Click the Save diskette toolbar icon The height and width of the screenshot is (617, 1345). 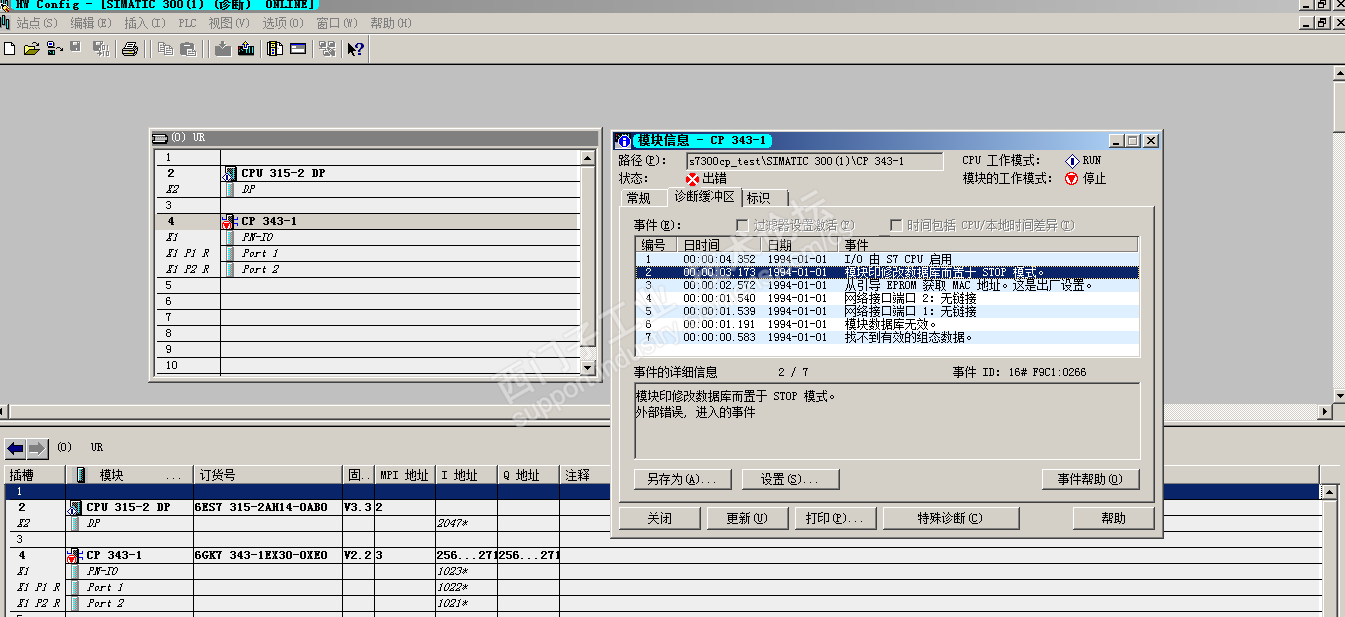(75, 48)
